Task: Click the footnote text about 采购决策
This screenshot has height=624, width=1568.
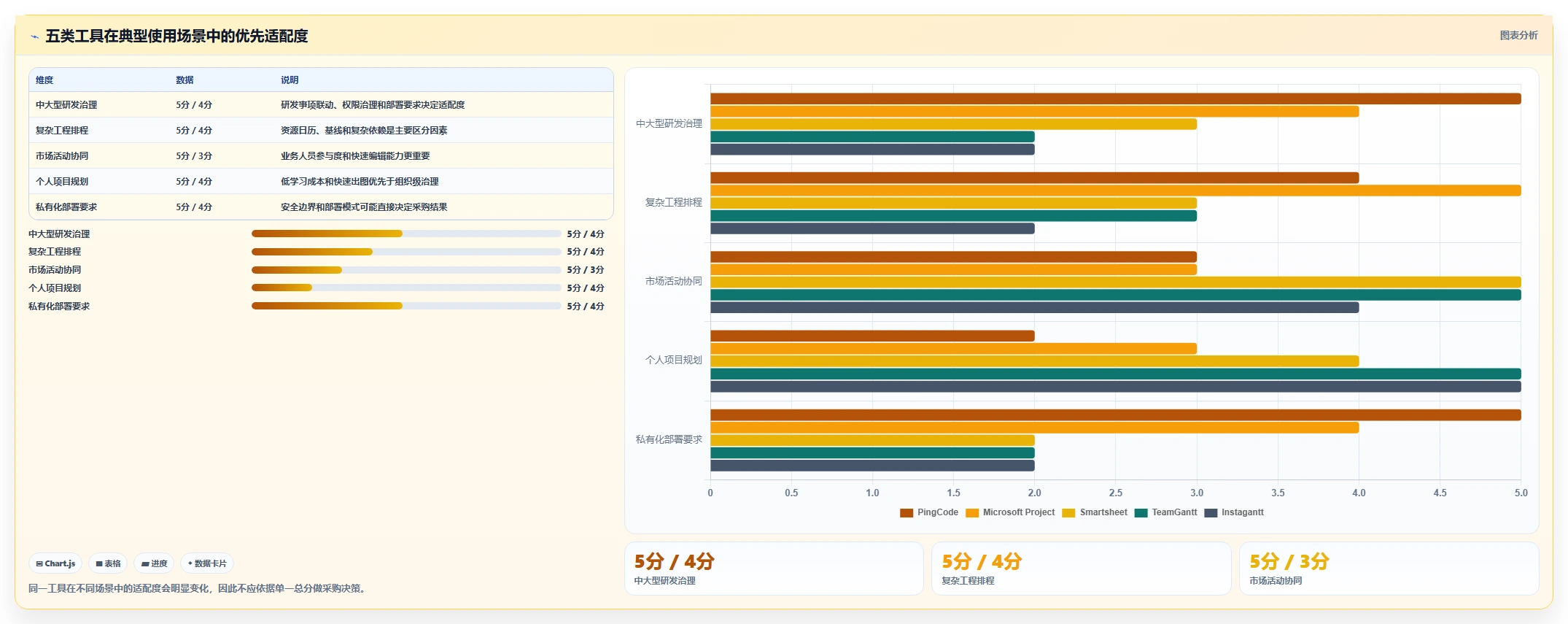Action: pos(198,588)
